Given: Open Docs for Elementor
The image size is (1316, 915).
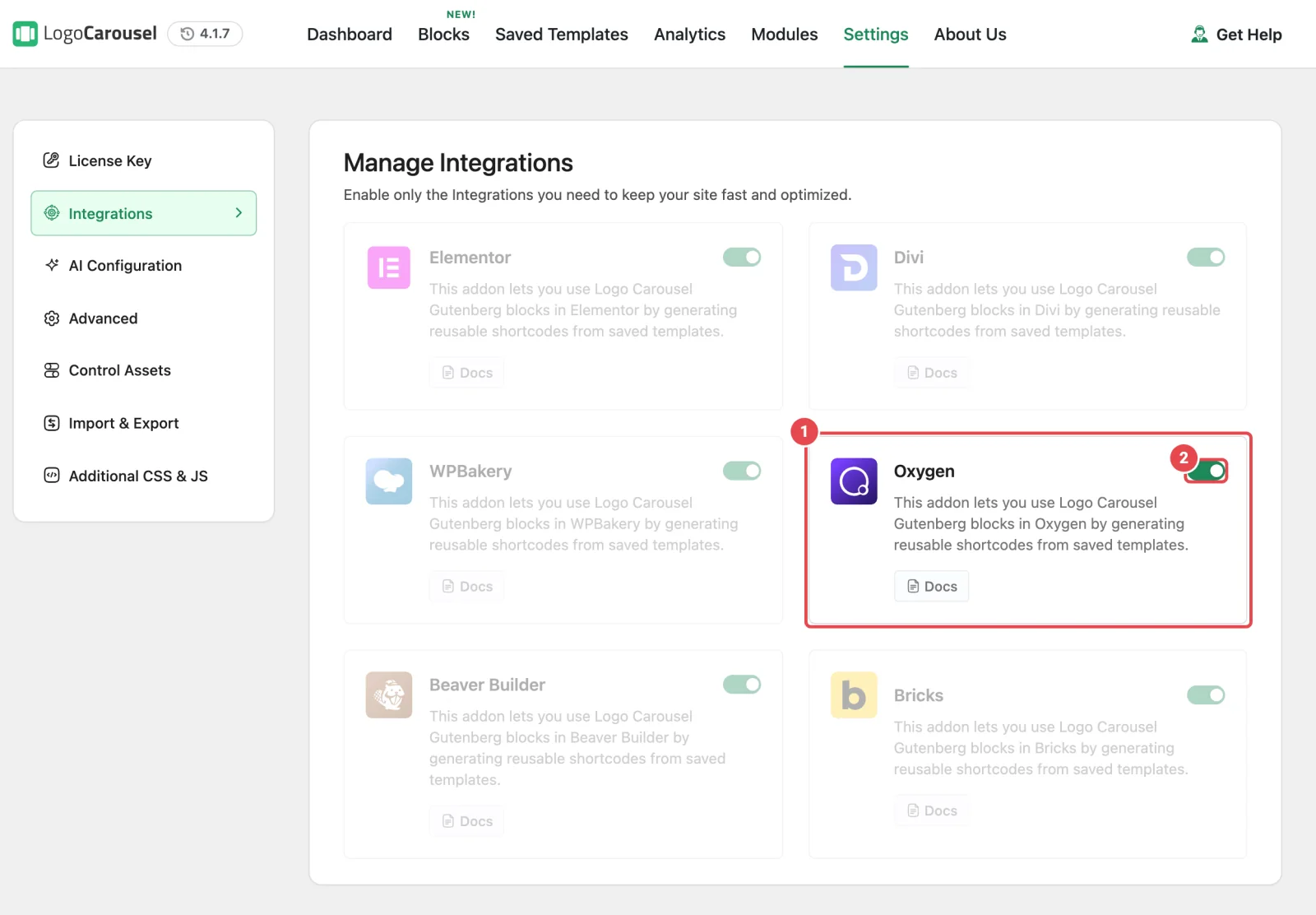Looking at the screenshot, I should pos(466,373).
